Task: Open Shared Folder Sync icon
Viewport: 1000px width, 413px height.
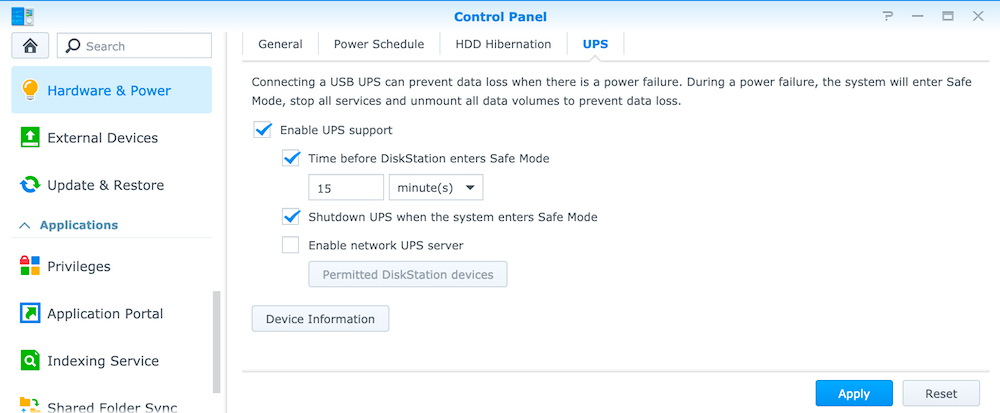Action: point(30,405)
